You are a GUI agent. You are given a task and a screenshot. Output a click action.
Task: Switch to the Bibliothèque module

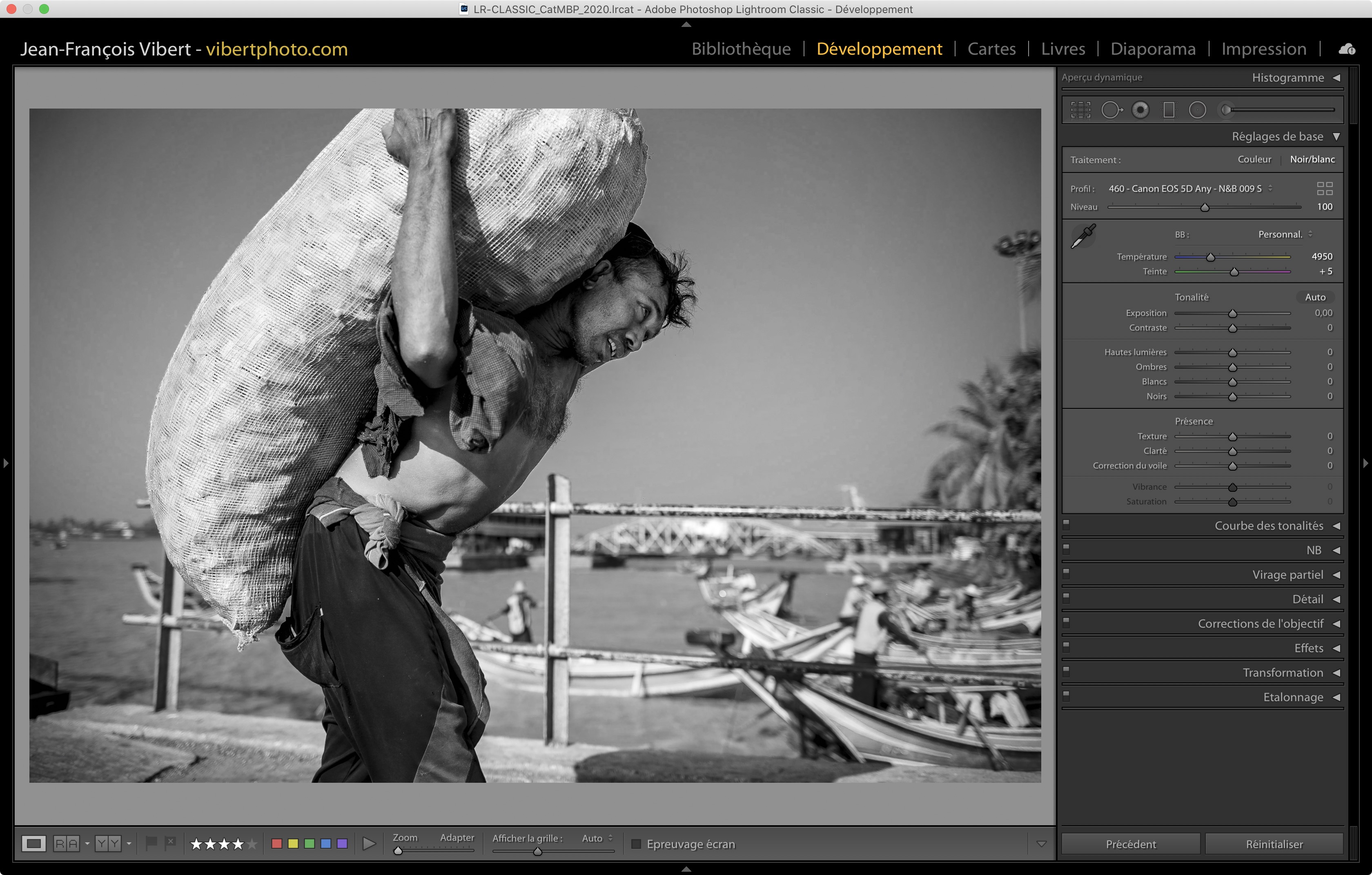[741, 49]
